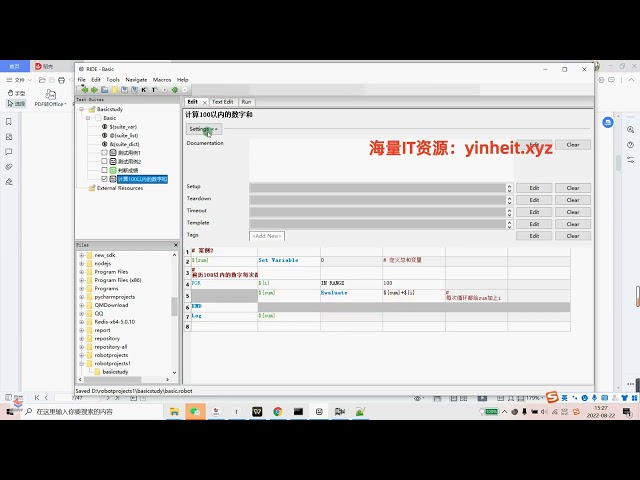Click the Log keyword cell in row 7

point(224,316)
